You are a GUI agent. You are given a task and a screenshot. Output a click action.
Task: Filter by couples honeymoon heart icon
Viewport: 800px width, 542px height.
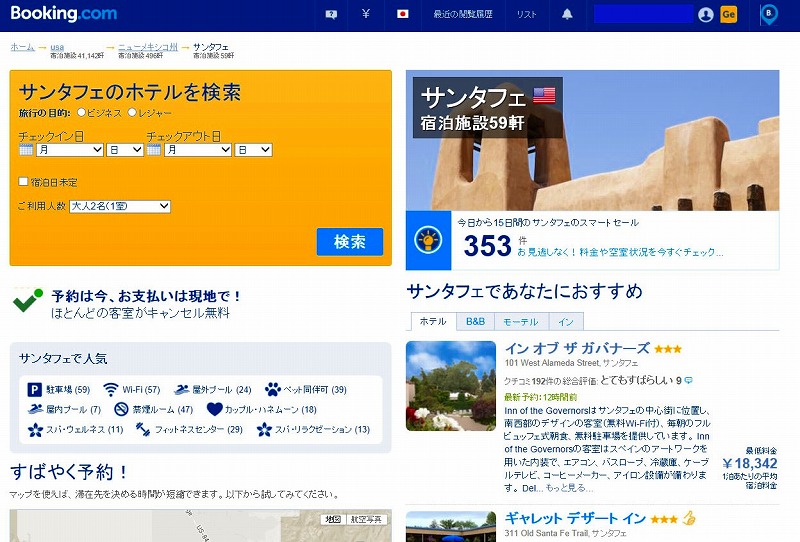pyautogui.click(x=215, y=409)
